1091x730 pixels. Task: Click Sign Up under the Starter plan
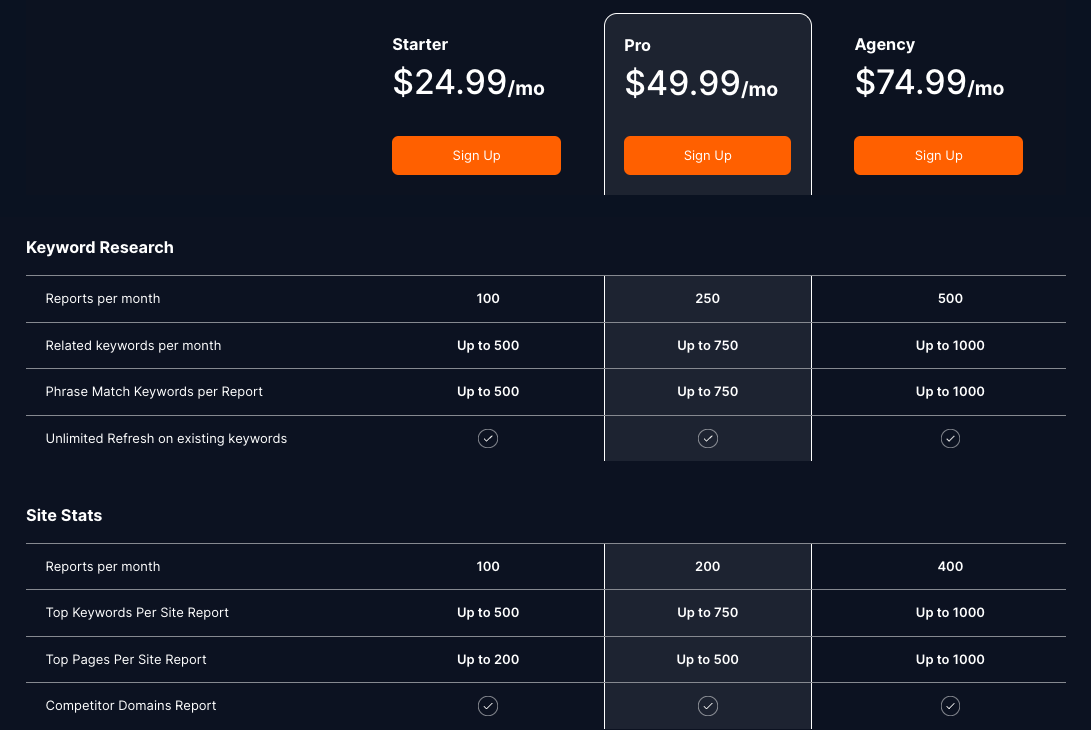pos(476,156)
